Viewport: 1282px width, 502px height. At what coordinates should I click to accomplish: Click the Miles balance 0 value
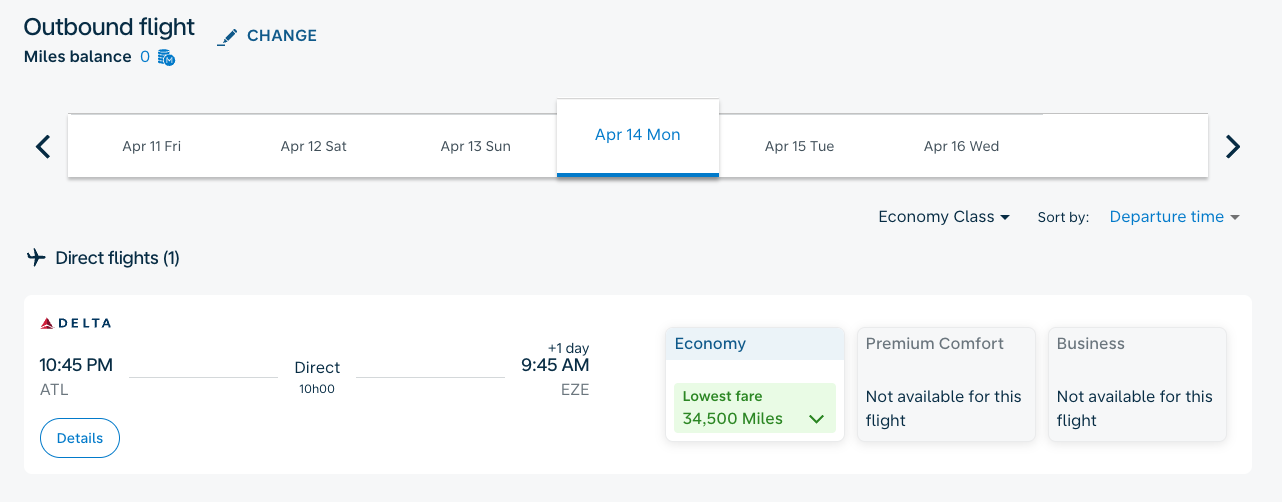(145, 57)
